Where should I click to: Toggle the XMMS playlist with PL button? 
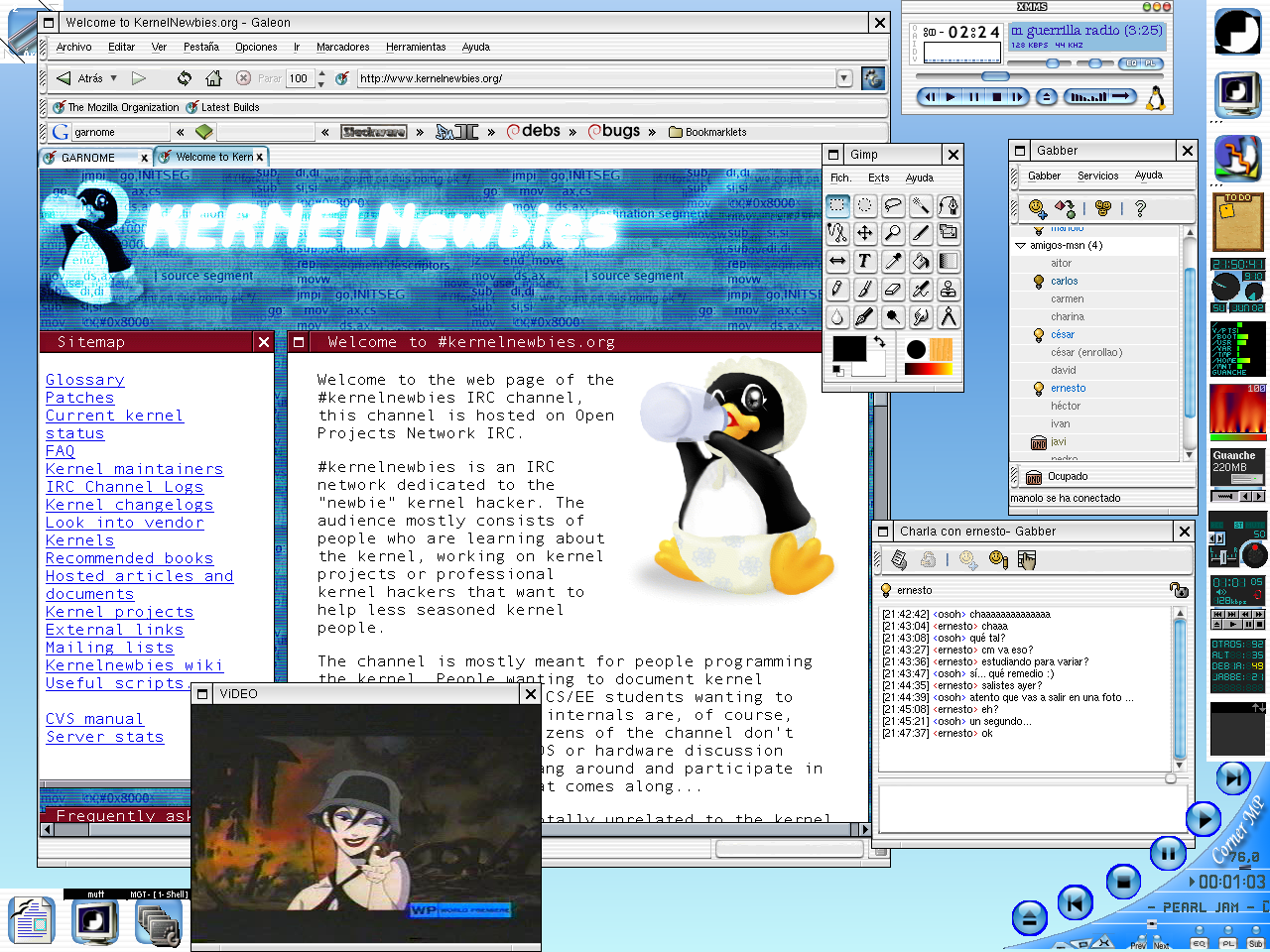click(1151, 63)
